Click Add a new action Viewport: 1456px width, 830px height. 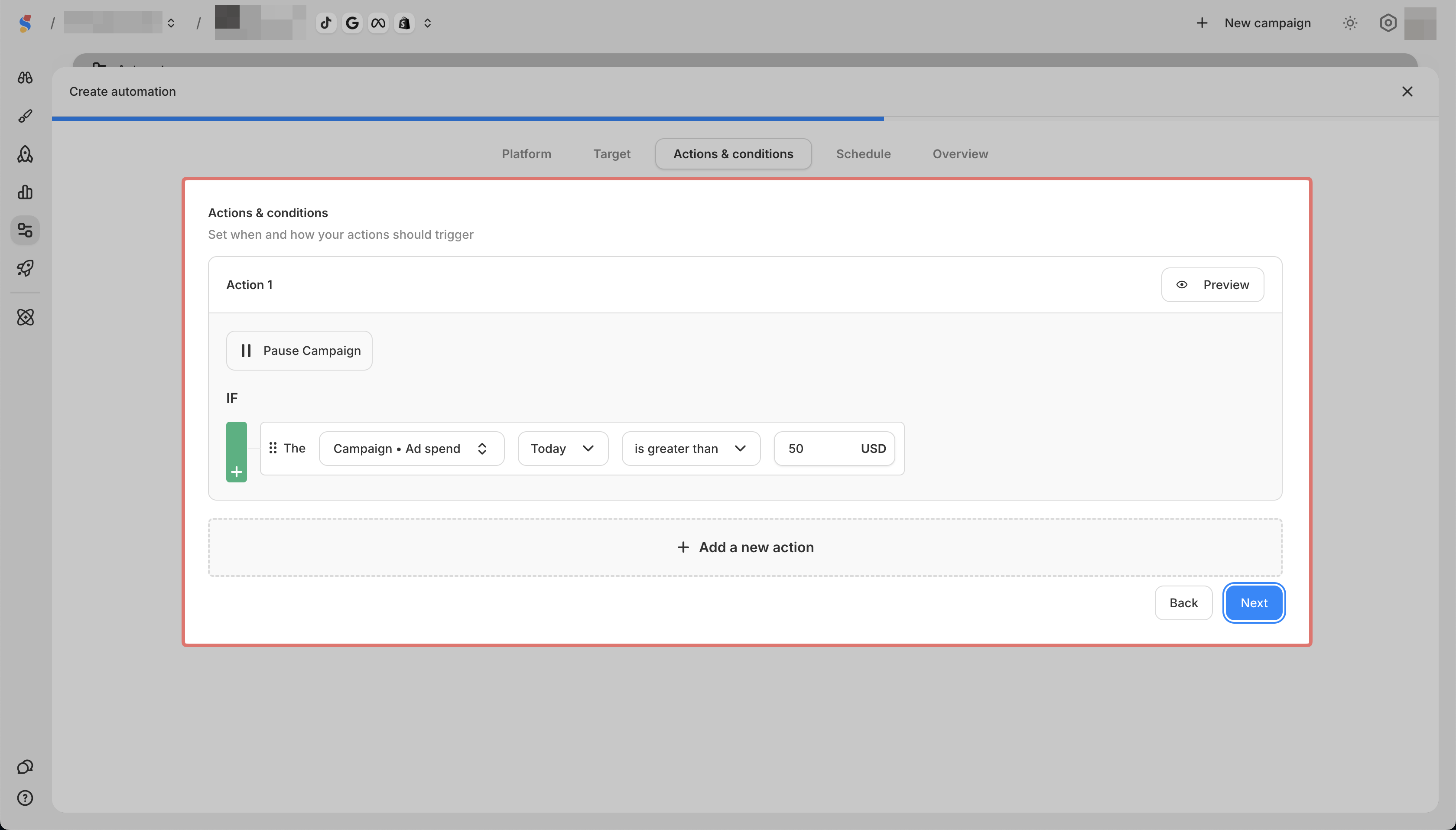(745, 547)
